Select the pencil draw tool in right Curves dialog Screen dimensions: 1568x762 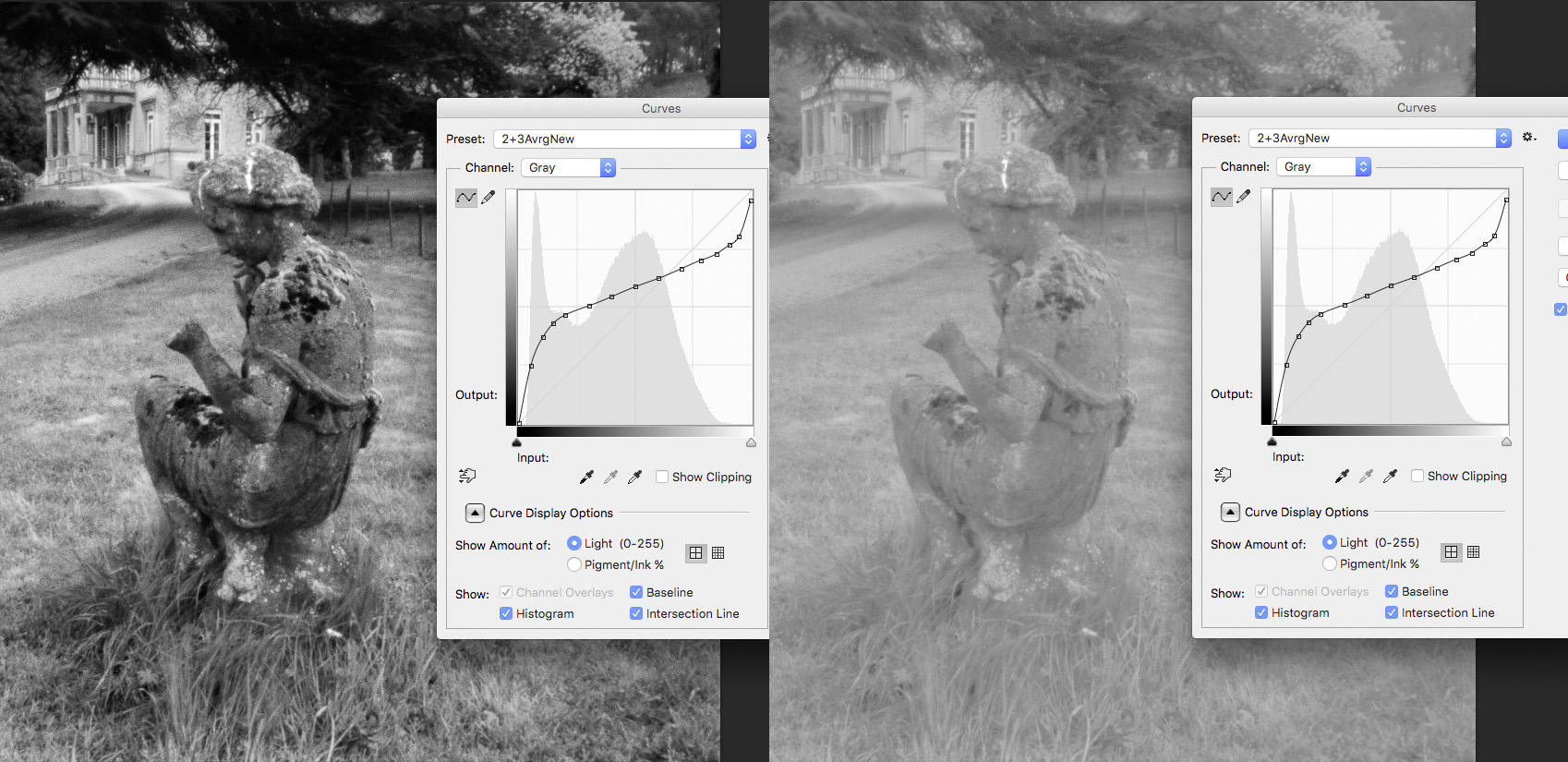(x=1244, y=196)
